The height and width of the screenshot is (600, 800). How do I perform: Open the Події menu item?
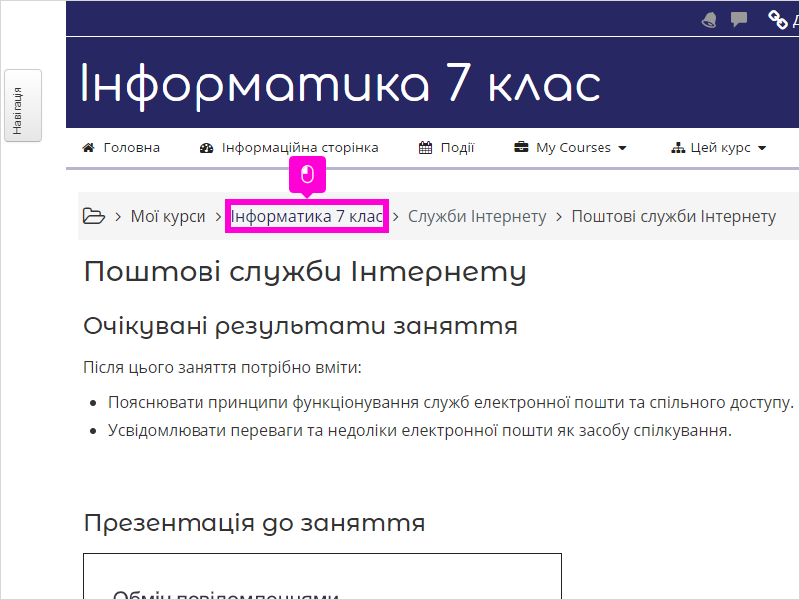[x=457, y=148]
